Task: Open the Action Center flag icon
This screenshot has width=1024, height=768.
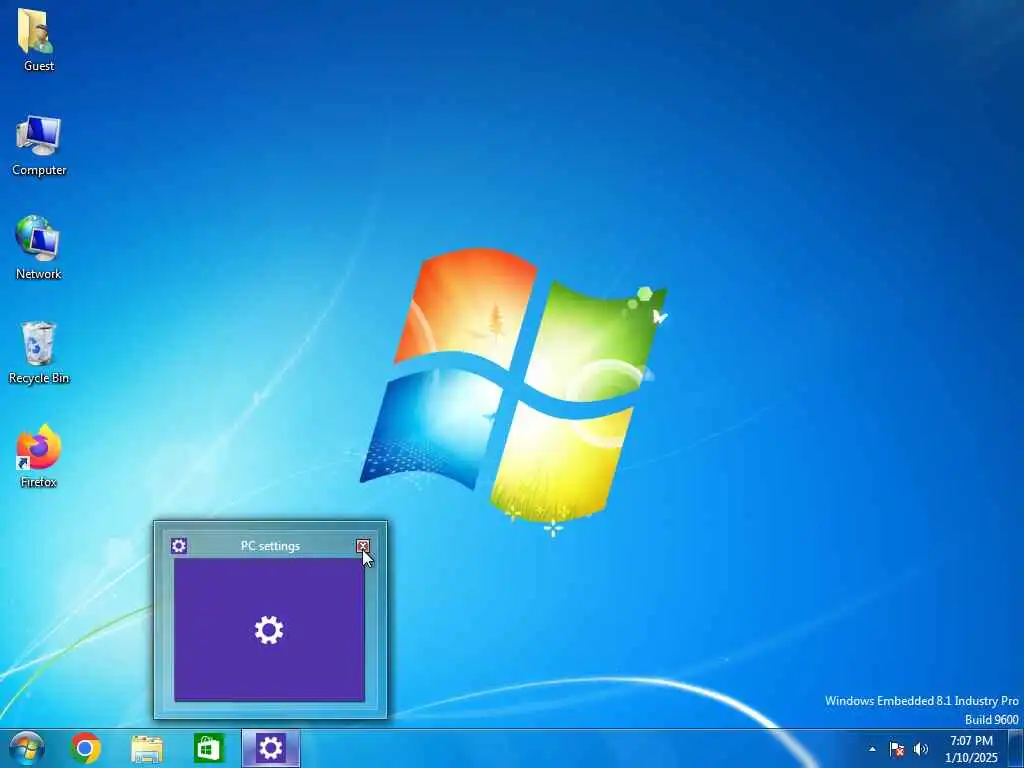Action: click(897, 749)
